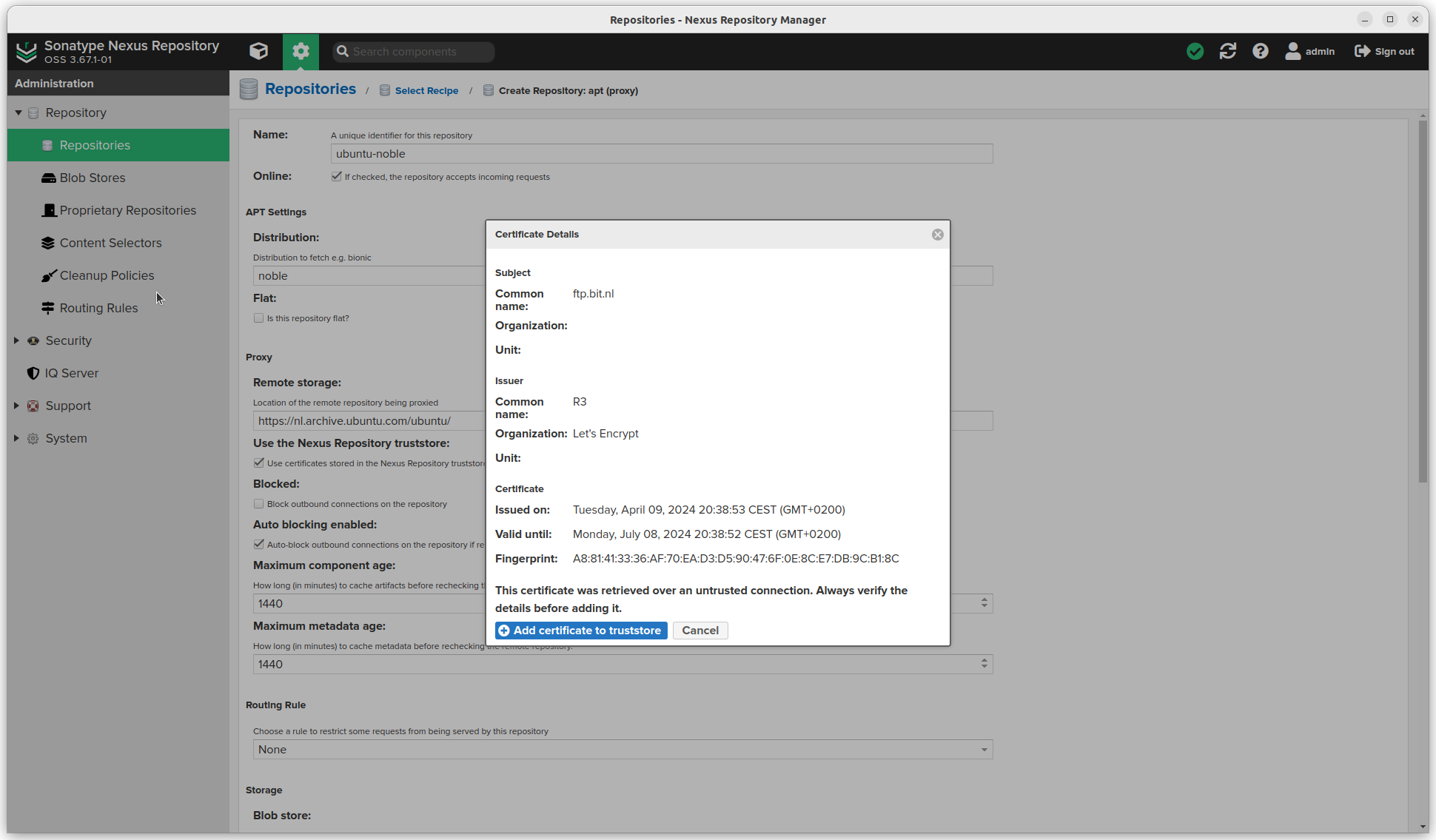Expand the System tree node

pos(16,438)
